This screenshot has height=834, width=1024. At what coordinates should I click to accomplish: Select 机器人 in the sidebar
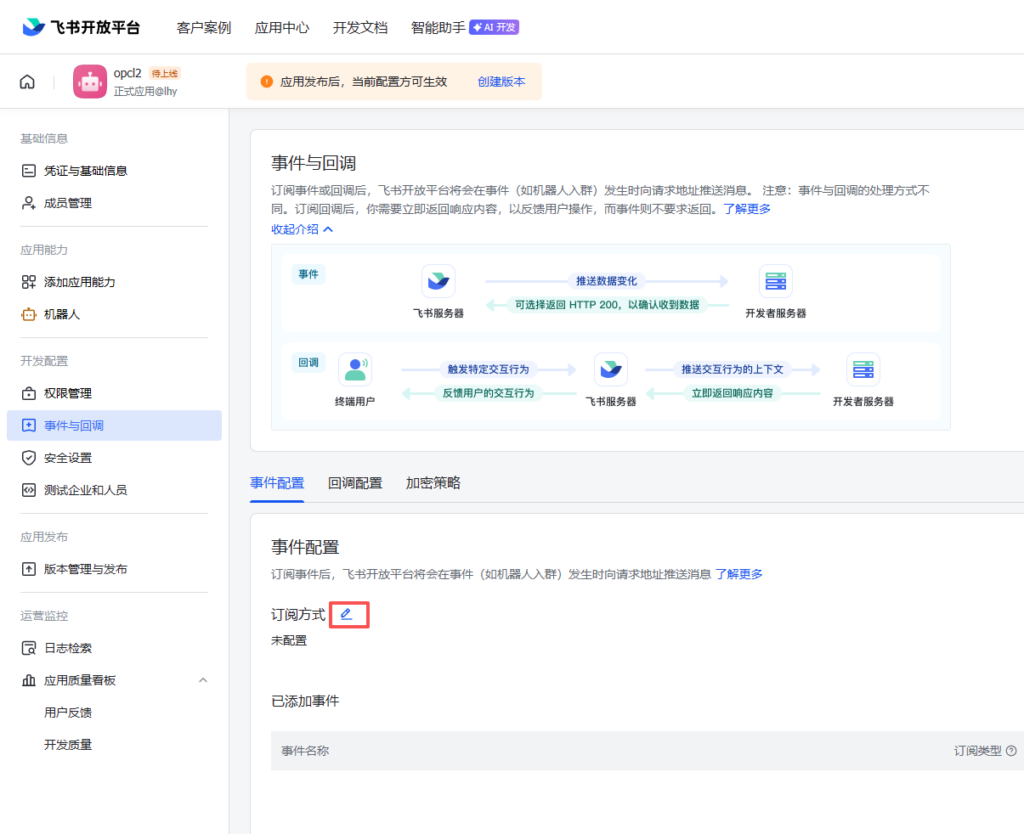61,314
